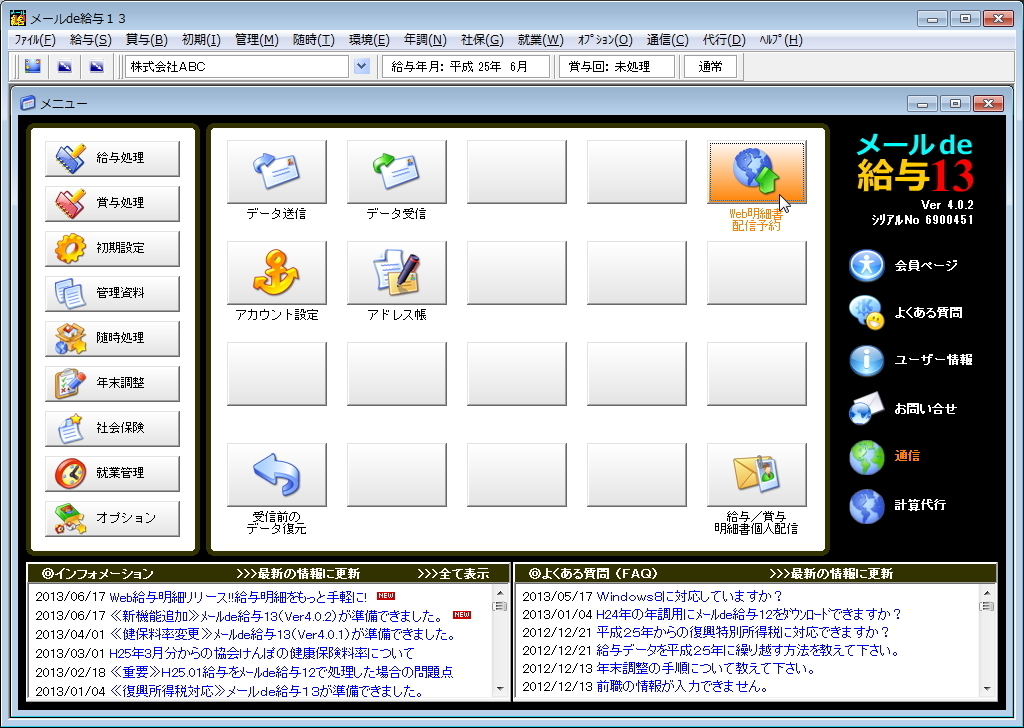This screenshot has width=1024, height=728.
Task: Click down arrow of FAQ list scrollbar
Action: (987, 688)
